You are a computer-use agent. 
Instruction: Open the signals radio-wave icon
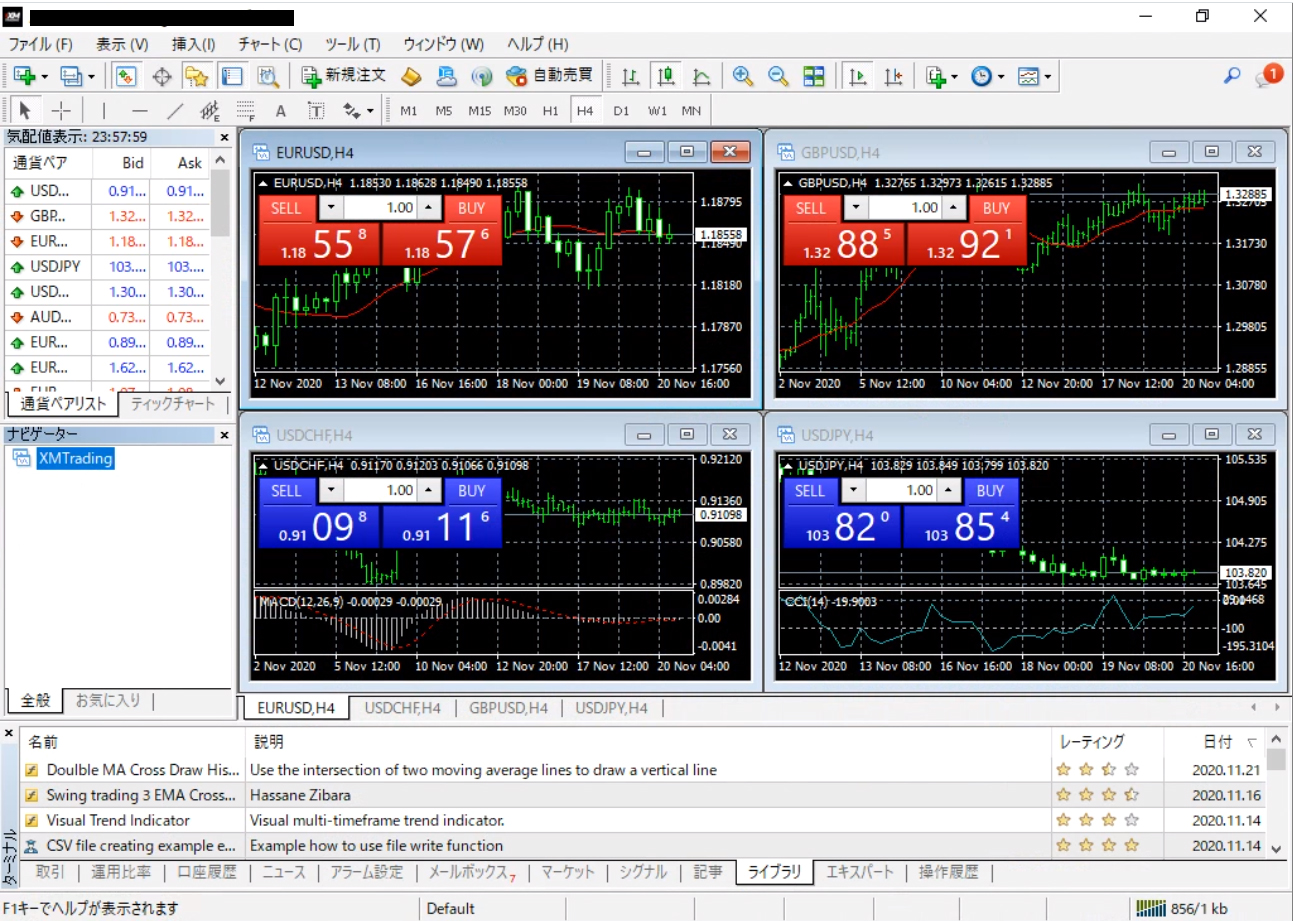coord(482,76)
